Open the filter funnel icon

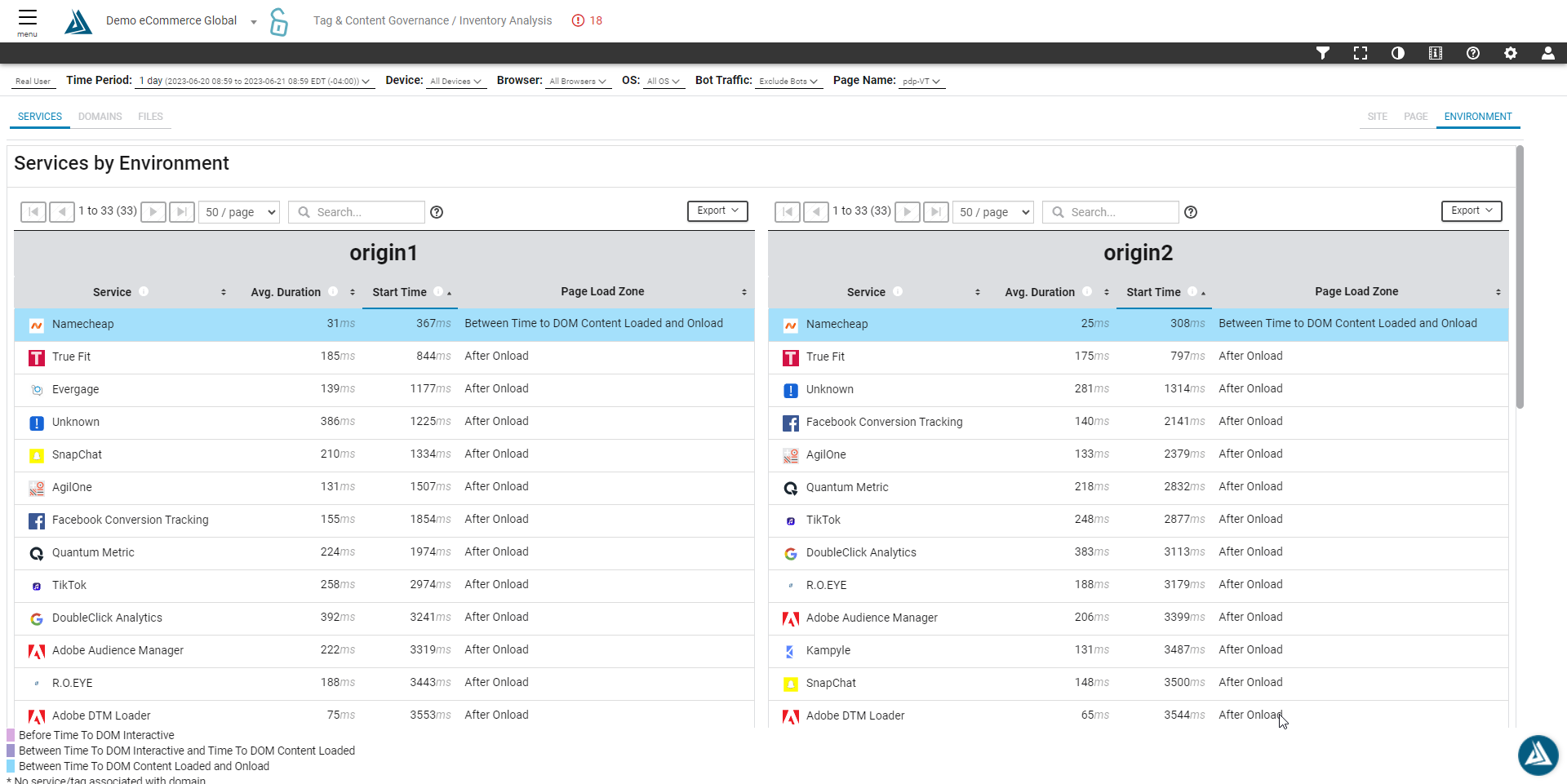pyautogui.click(x=1323, y=53)
